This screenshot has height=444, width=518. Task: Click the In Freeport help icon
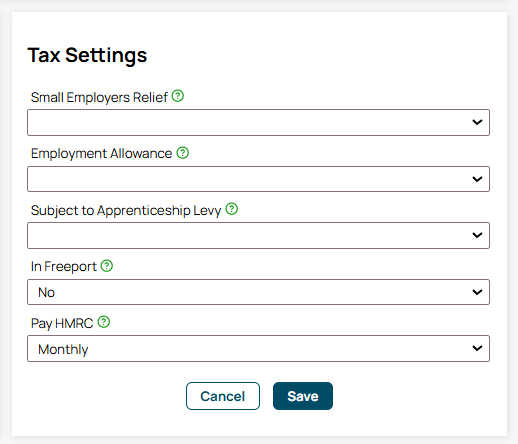[107, 266]
